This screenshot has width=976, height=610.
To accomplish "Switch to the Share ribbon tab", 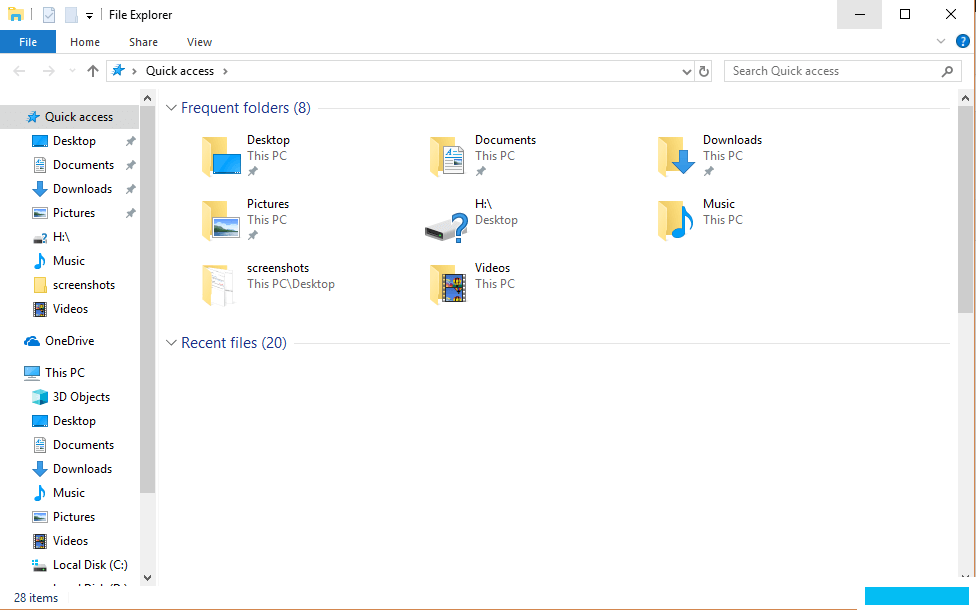I will pyautogui.click(x=143, y=42).
